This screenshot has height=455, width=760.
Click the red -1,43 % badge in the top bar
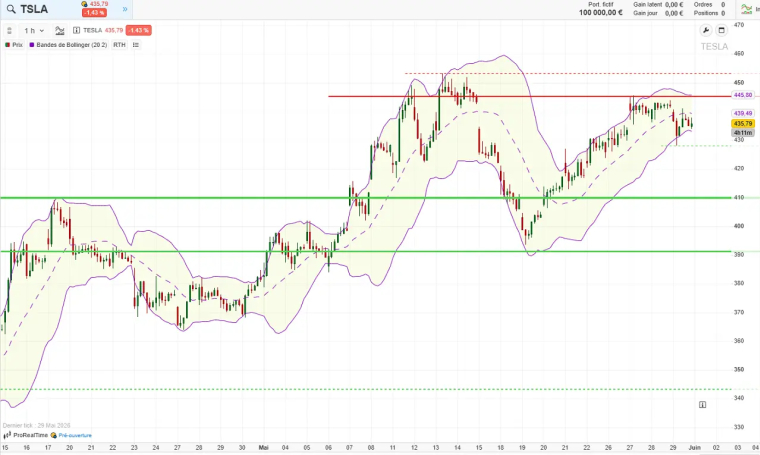94,13
